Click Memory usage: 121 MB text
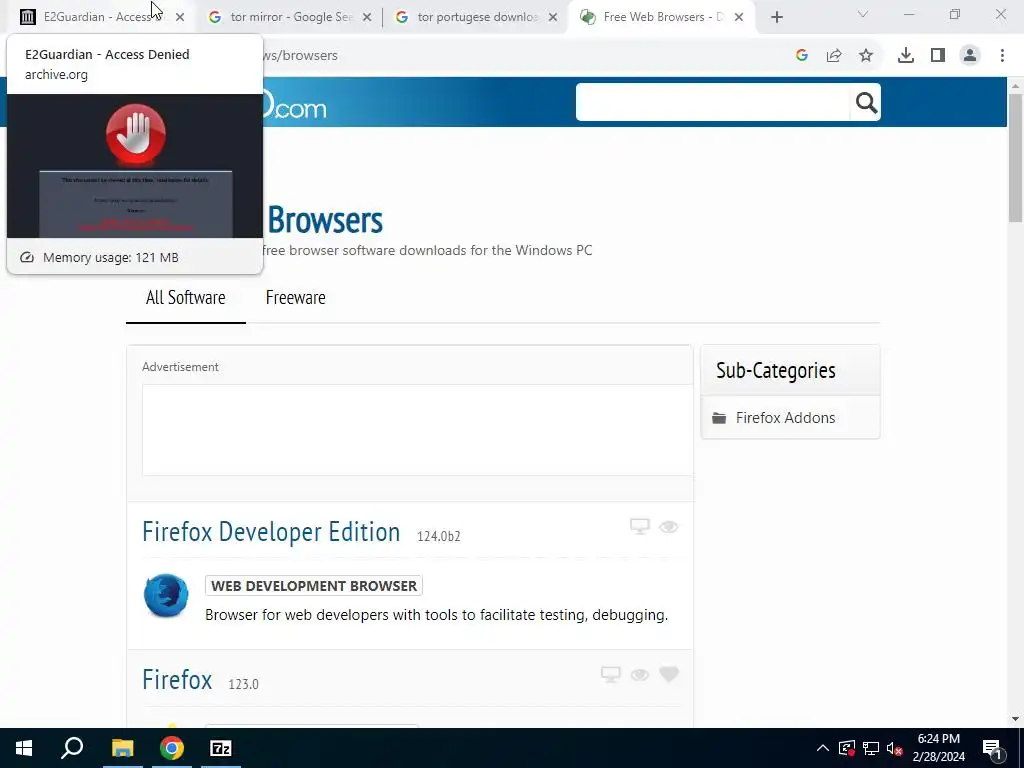 (x=110, y=257)
